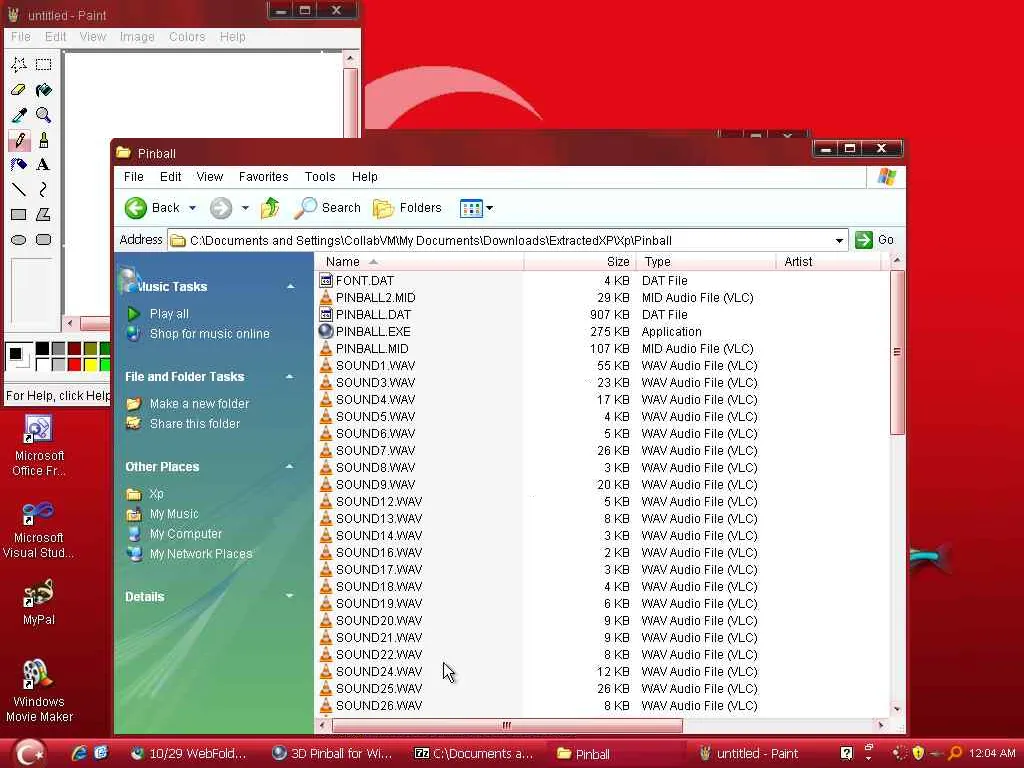The image size is (1024, 768).
Task: Collapse the Music Tasks section
Action: [x=290, y=286]
